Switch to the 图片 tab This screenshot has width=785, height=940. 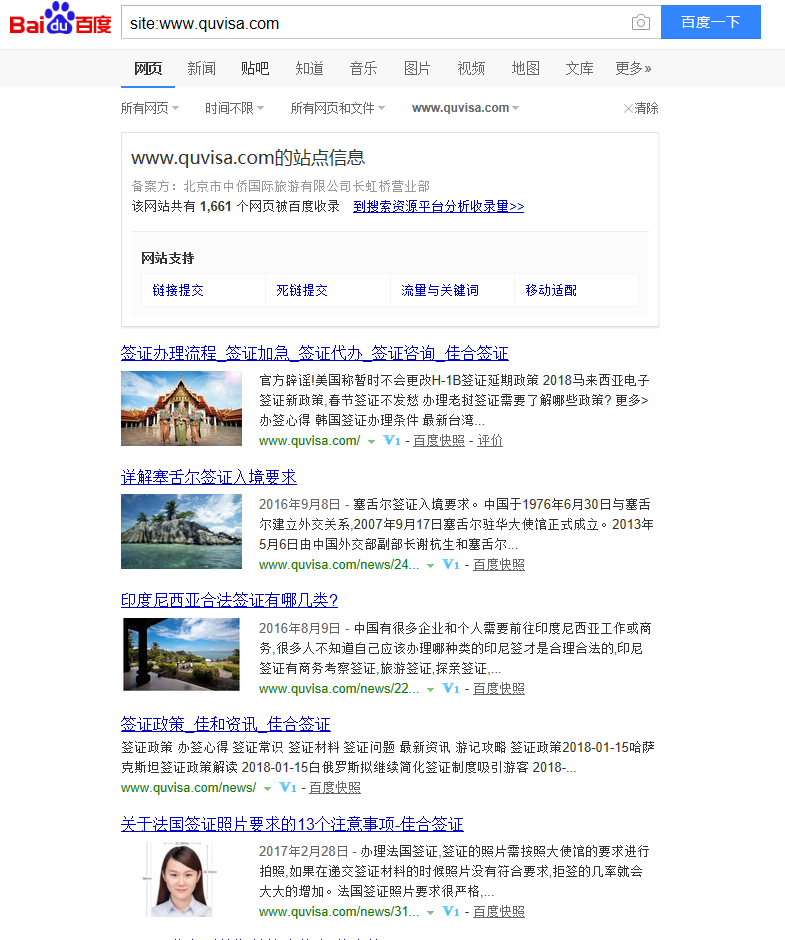(x=417, y=69)
